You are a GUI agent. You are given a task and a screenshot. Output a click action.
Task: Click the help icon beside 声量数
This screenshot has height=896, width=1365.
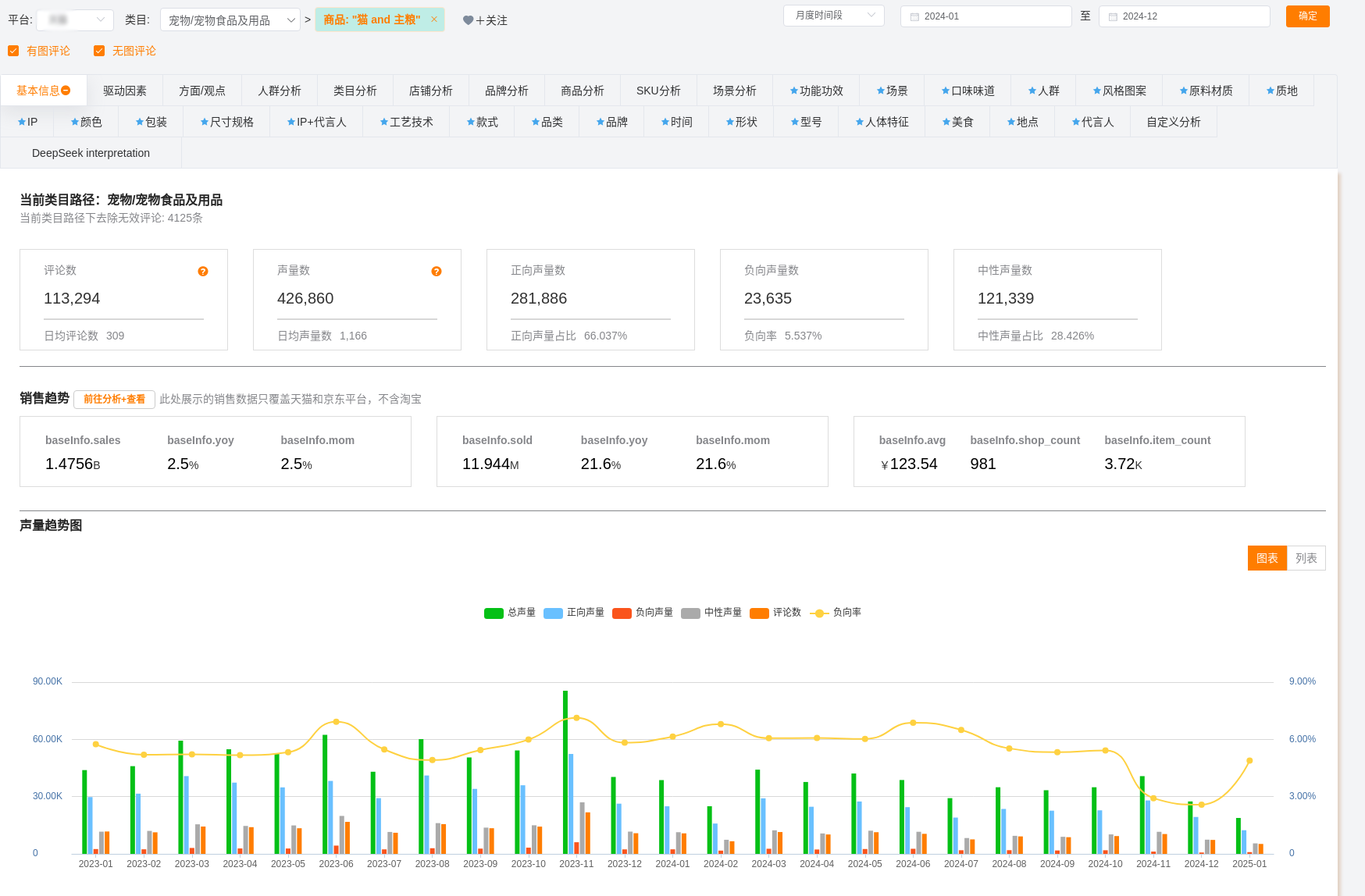(x=437, y=272)
